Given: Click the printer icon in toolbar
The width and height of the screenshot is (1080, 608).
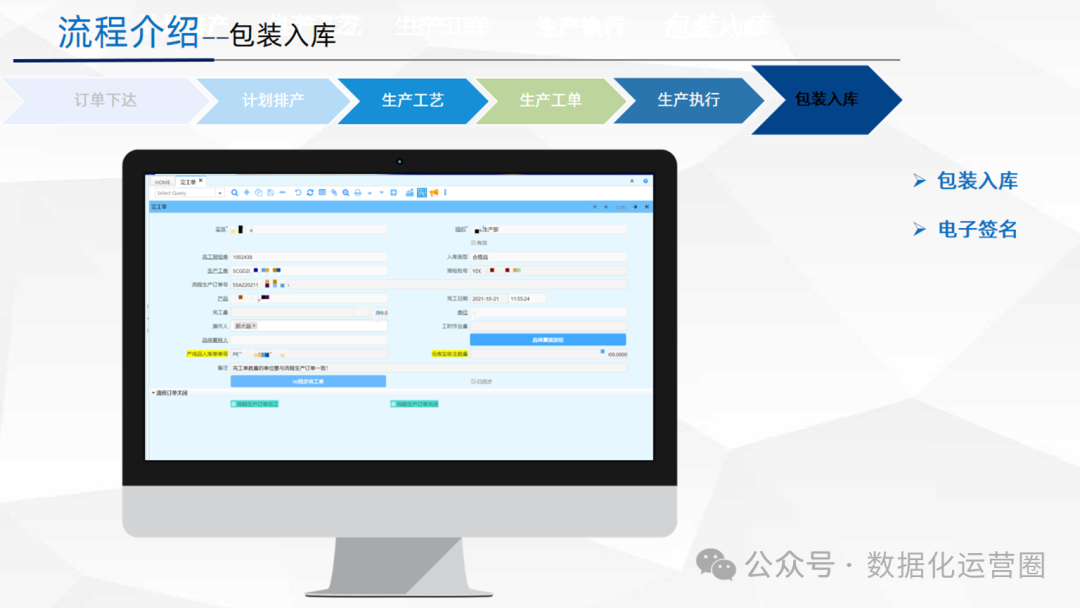Looking at the screenshot, I should 357,193.
